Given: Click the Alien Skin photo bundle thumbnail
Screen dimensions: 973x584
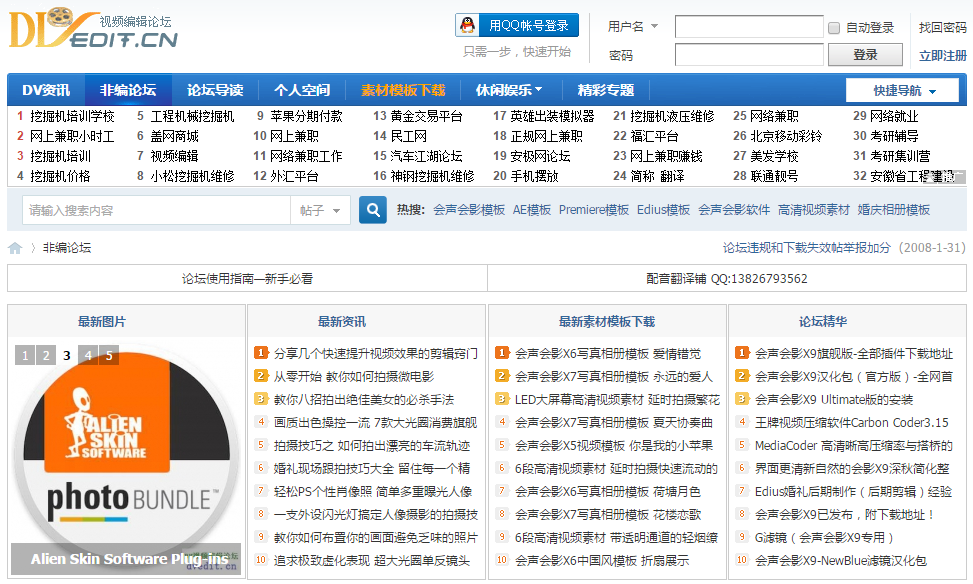Looking at the screenshot, I should click(127, 459).
